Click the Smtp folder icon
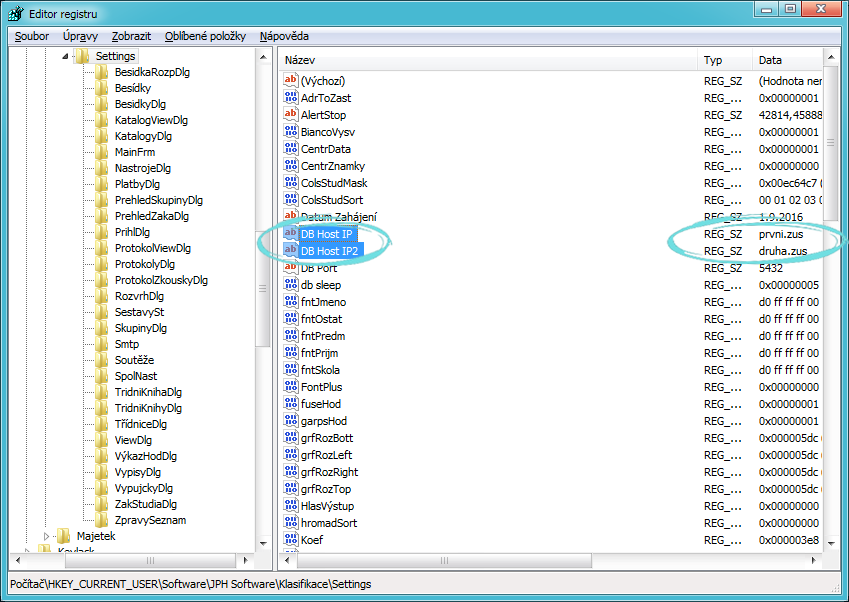849x602 pixels. [102, 344]
